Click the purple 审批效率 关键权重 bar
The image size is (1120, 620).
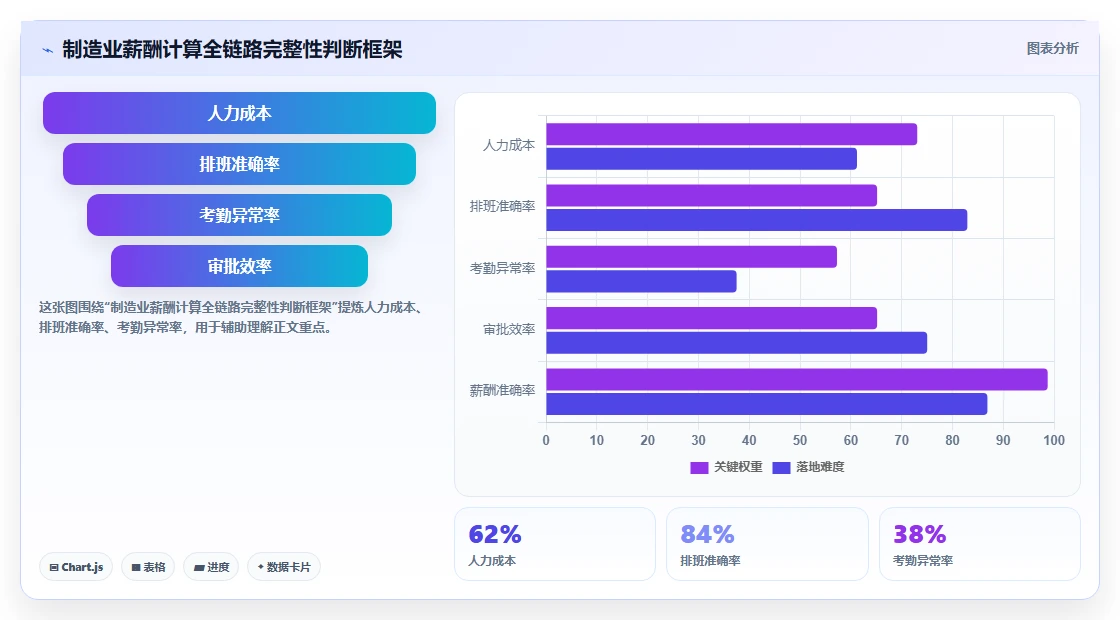[711, 319]
